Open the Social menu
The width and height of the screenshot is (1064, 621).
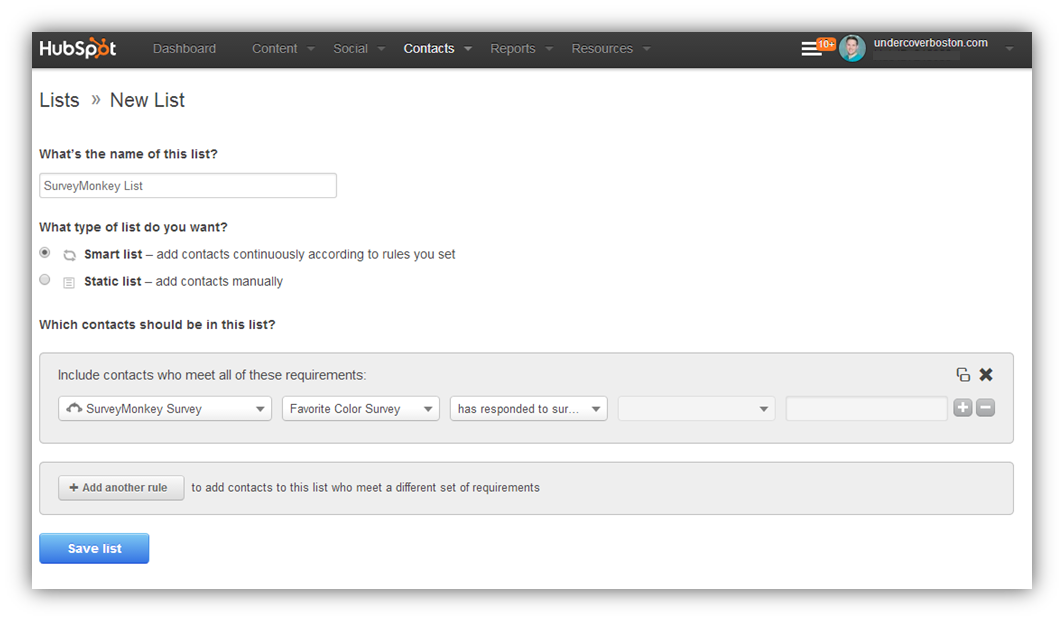(x=359, y=49)
